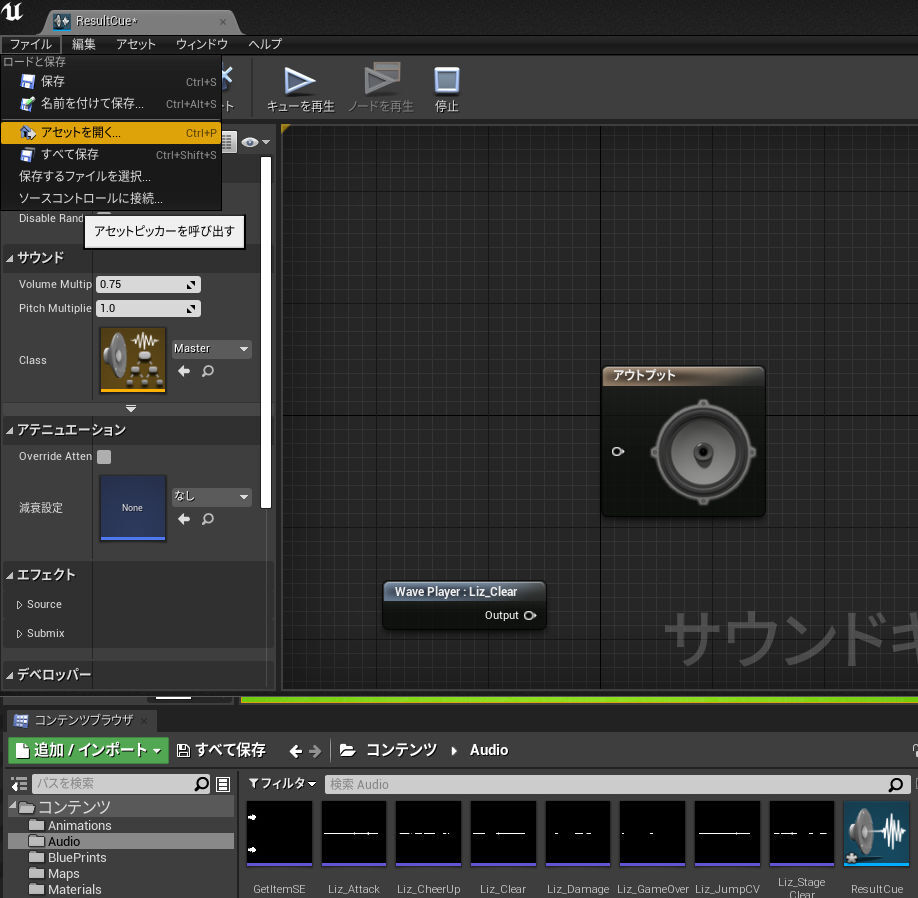The height and width of the screenshot is (898, 918).
Task: Open the attenuation settings dropdown
Action: coord(211,497)
